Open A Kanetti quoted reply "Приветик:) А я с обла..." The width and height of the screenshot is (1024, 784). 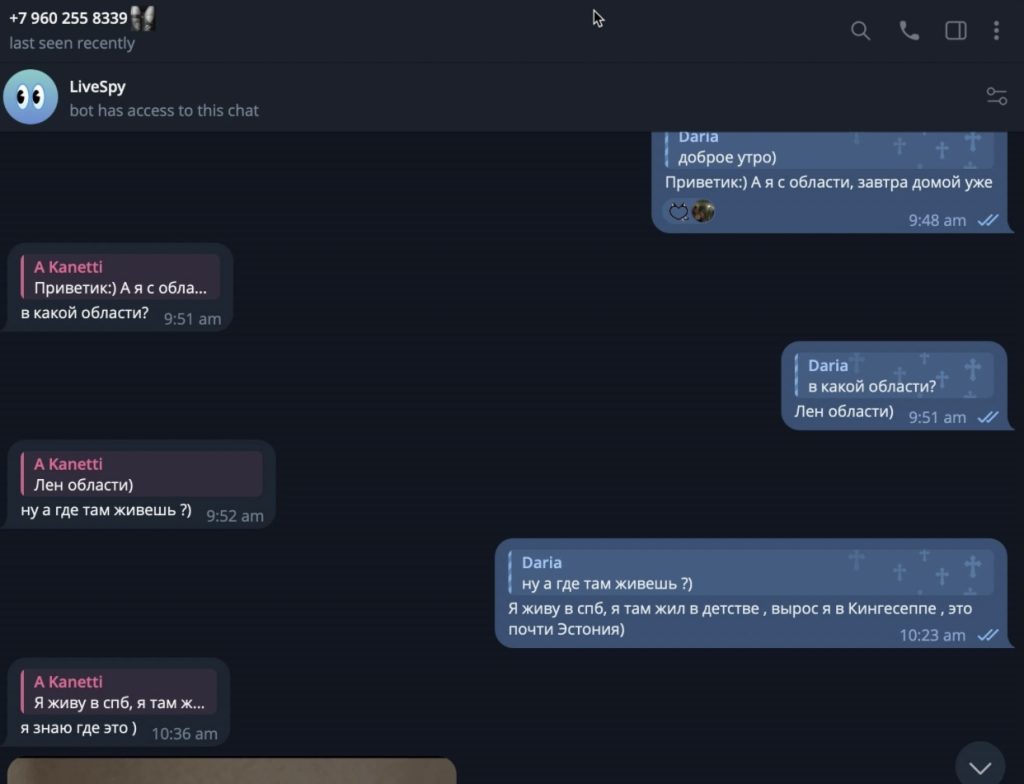[120, 278]
